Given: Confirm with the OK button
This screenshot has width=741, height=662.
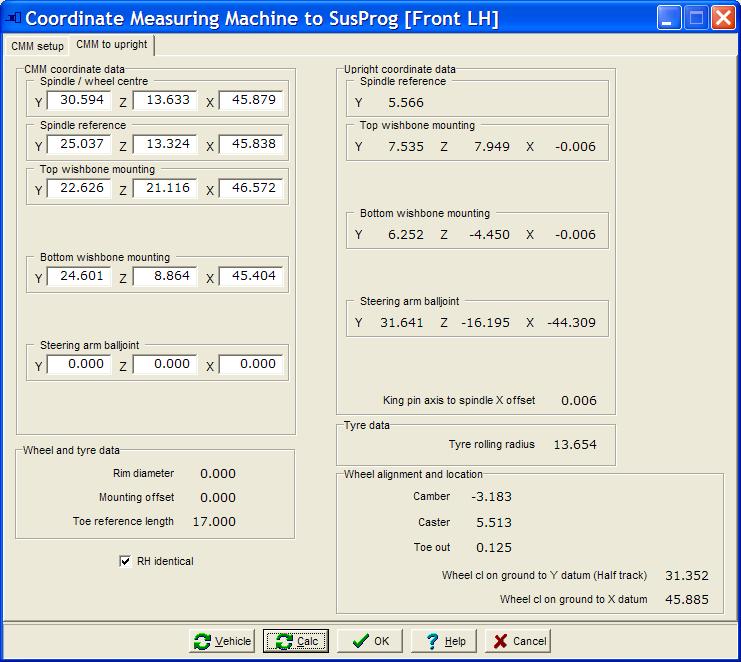Looking at the screenshot, I should click(370, 641).
